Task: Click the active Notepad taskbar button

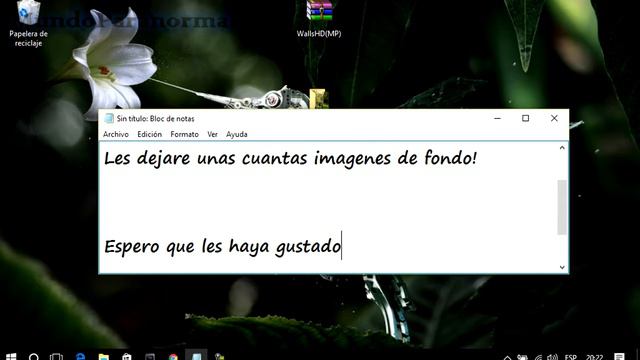Action: coord(196,355)
